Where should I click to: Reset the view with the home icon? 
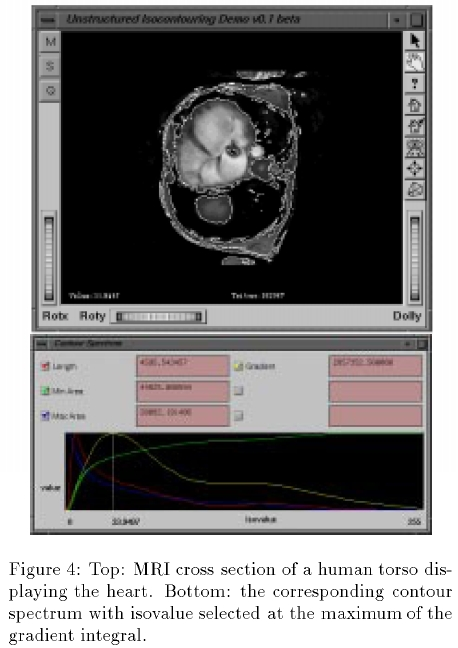(415, 105)
